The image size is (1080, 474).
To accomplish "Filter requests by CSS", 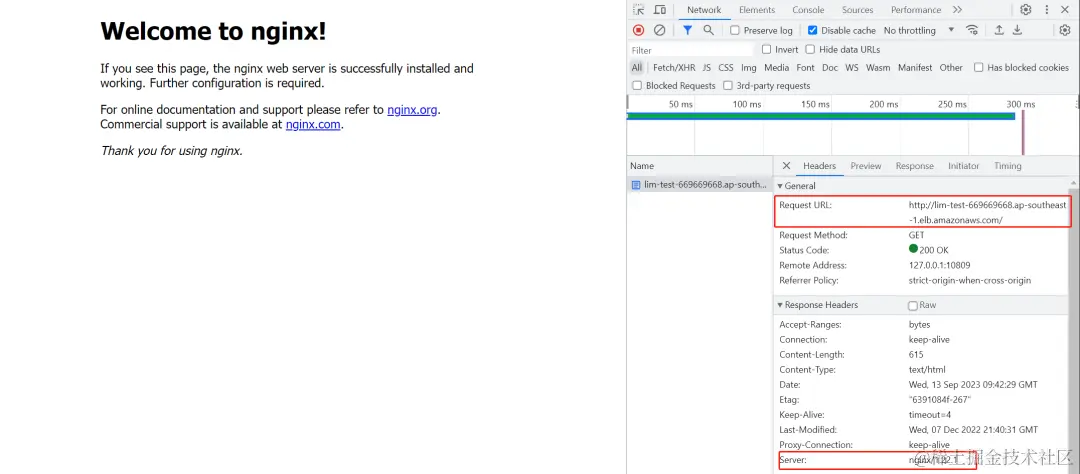I will (726, 68).
